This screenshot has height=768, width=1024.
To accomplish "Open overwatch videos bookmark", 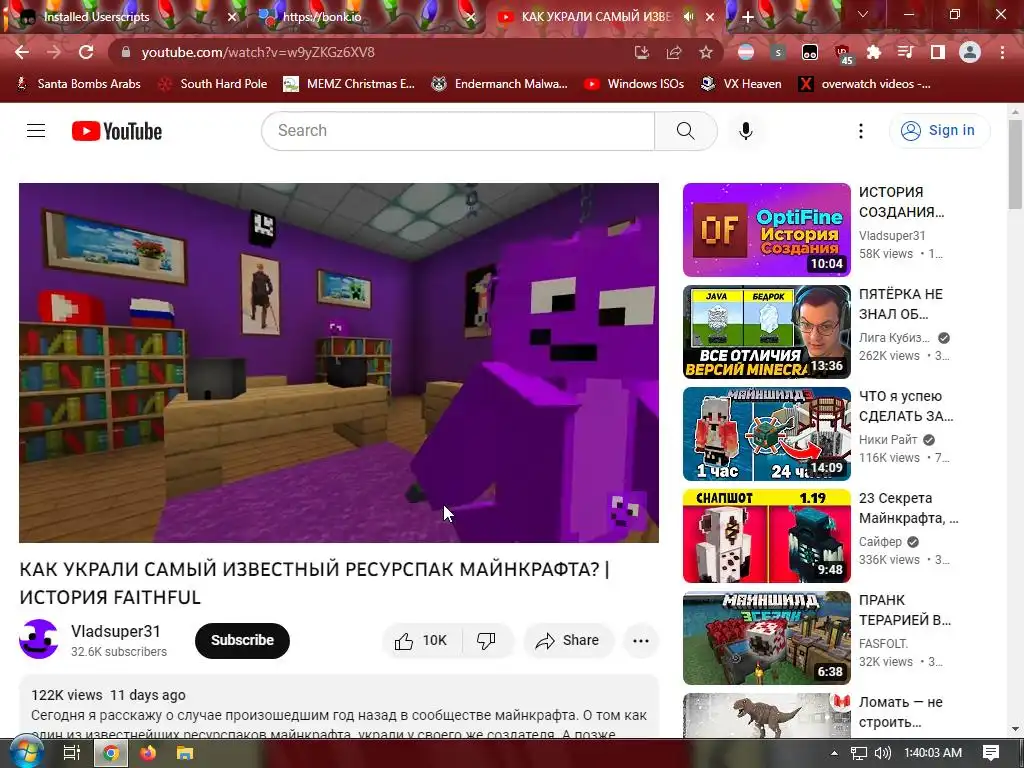I will (x=865, y=84).
